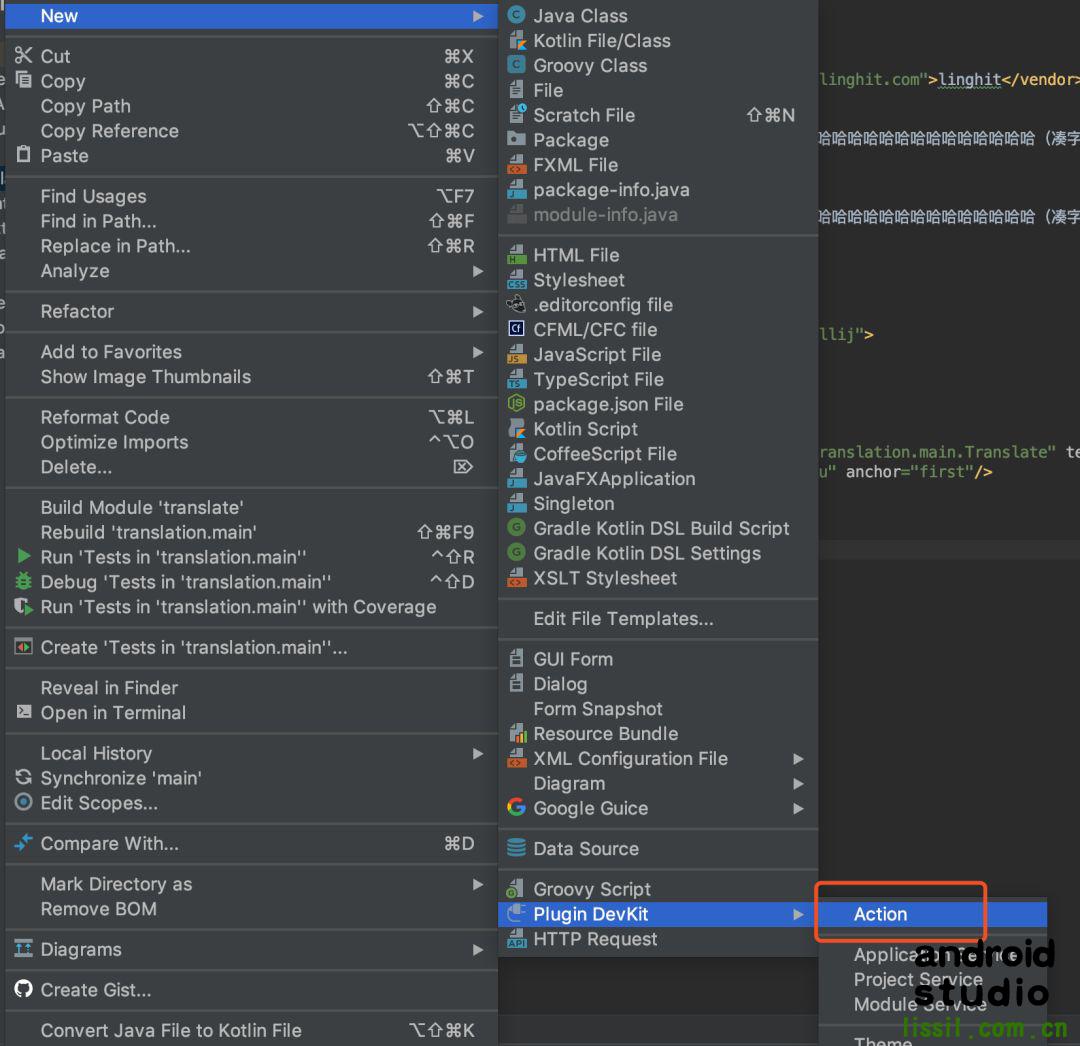Click the CoffeeScript File icon
This screenshot has height=1046, width=1080.
(x=516, y=453)
